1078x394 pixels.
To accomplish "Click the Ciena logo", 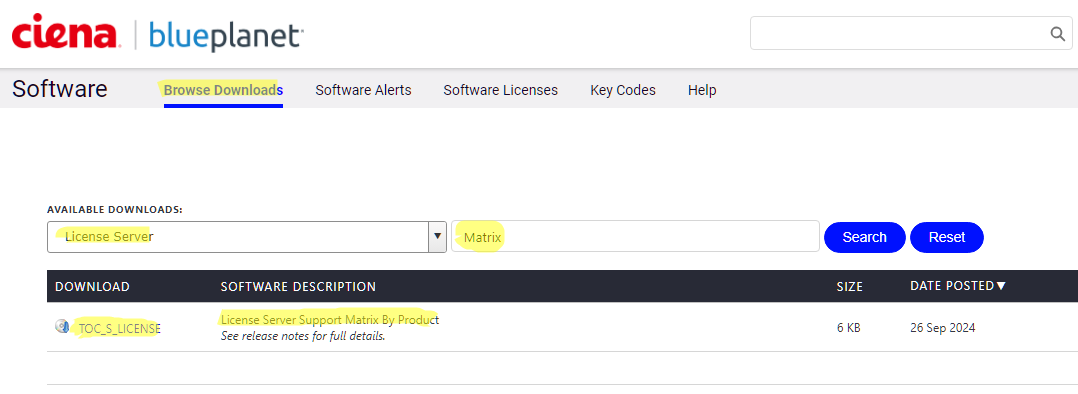I will [67, 33].
